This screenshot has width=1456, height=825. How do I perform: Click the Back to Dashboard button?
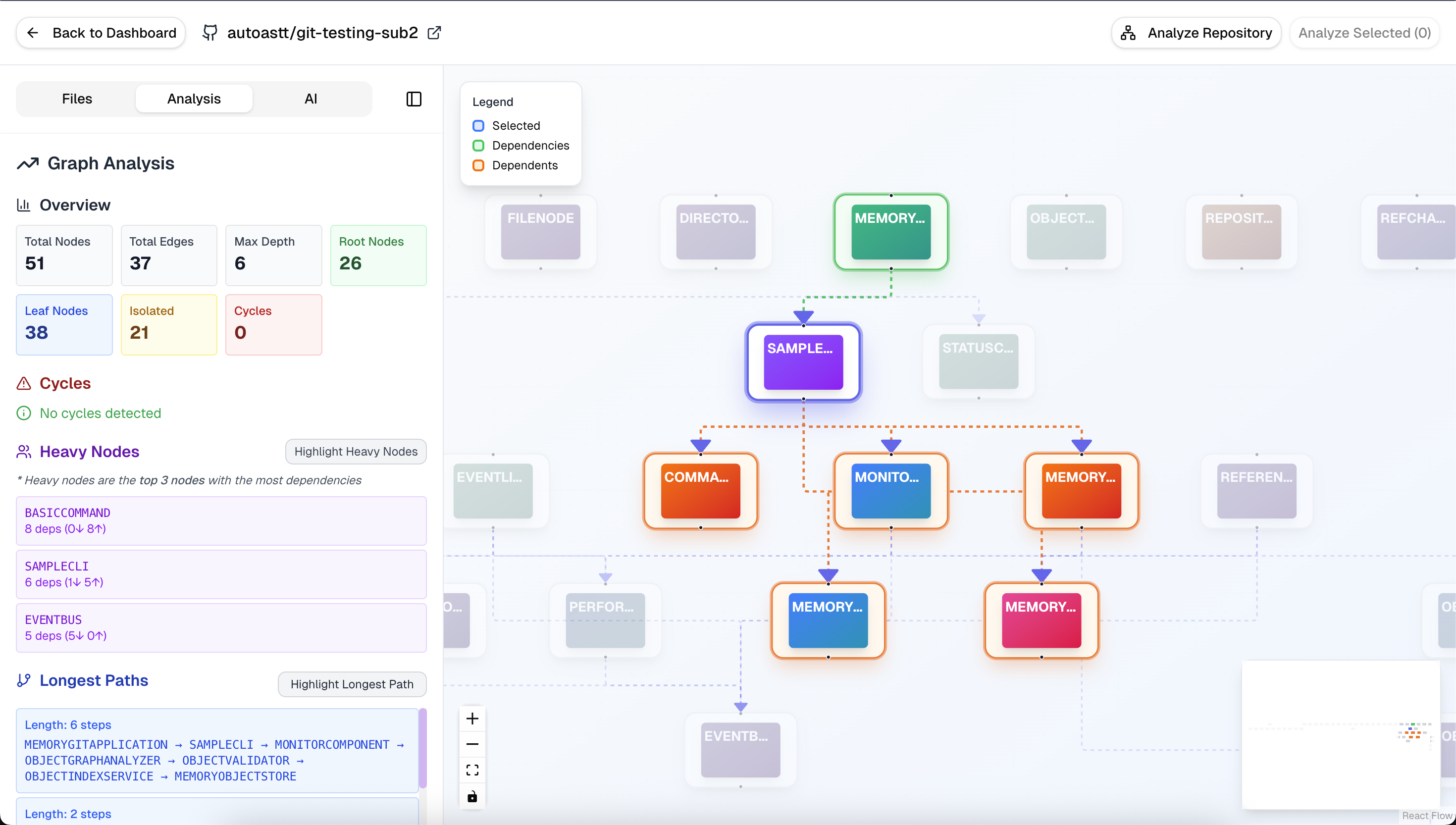coord(101,33)
